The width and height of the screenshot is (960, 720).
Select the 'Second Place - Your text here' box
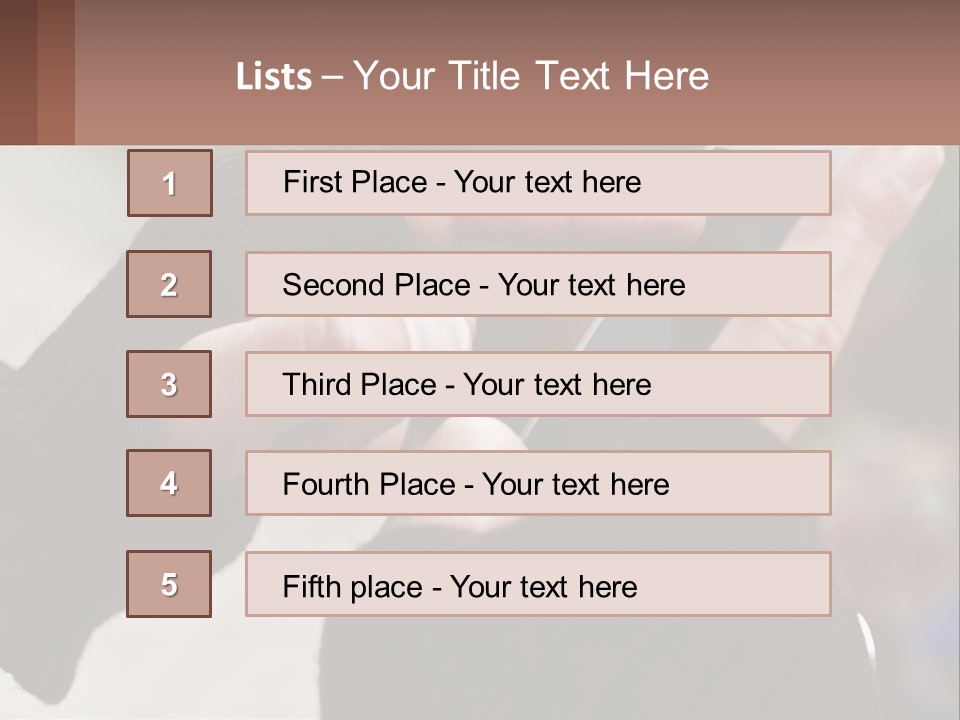538,284
